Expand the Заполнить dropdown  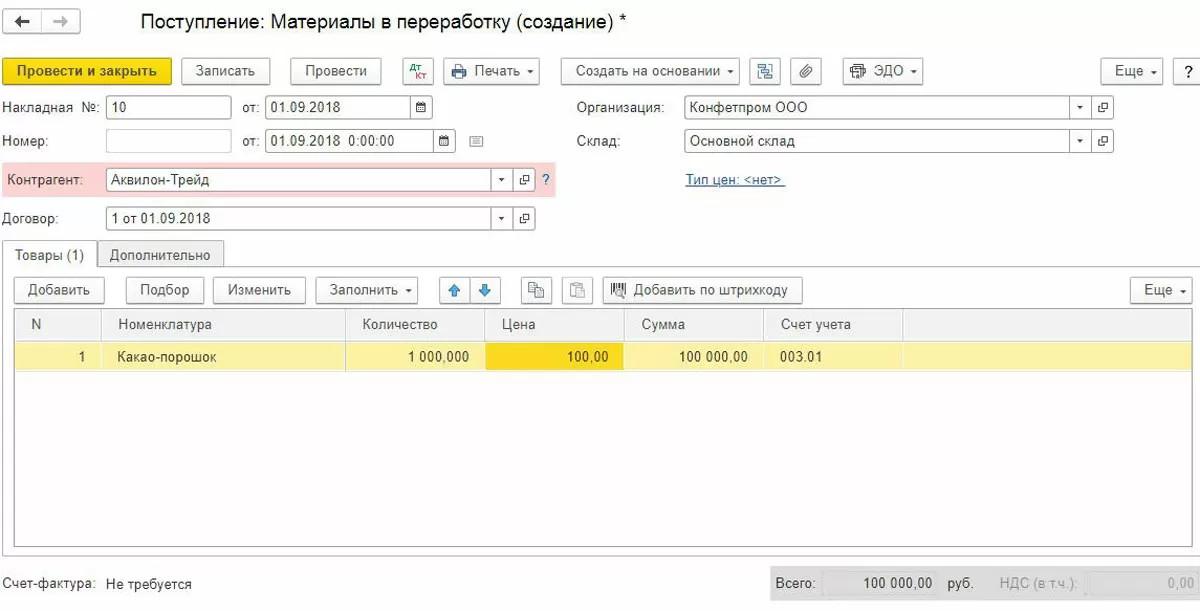(366, 290)
